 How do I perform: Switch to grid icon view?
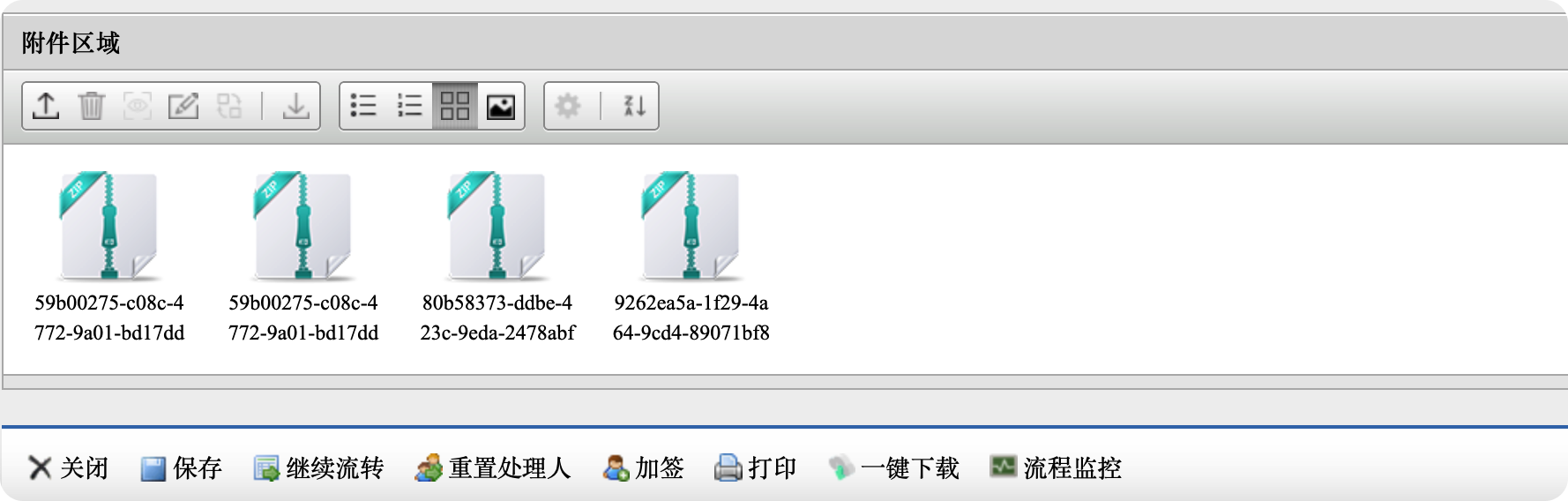(x=455, y=106)
